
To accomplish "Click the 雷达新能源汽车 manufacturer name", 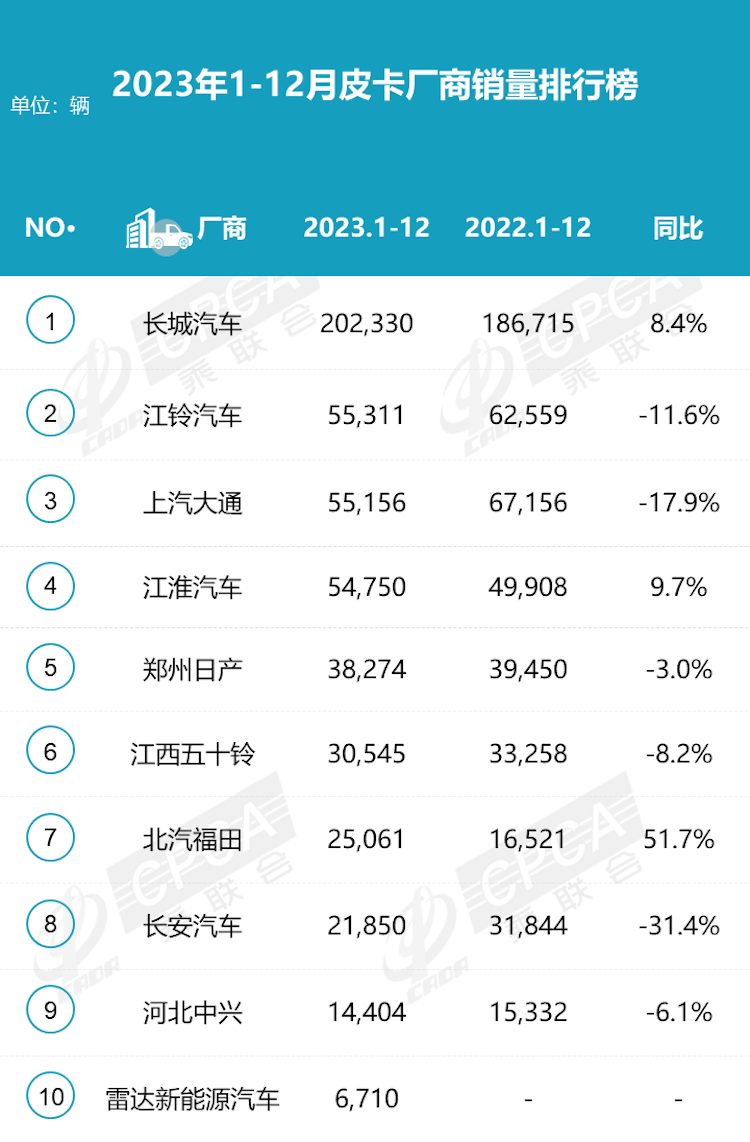I will tap(192, 1099).
